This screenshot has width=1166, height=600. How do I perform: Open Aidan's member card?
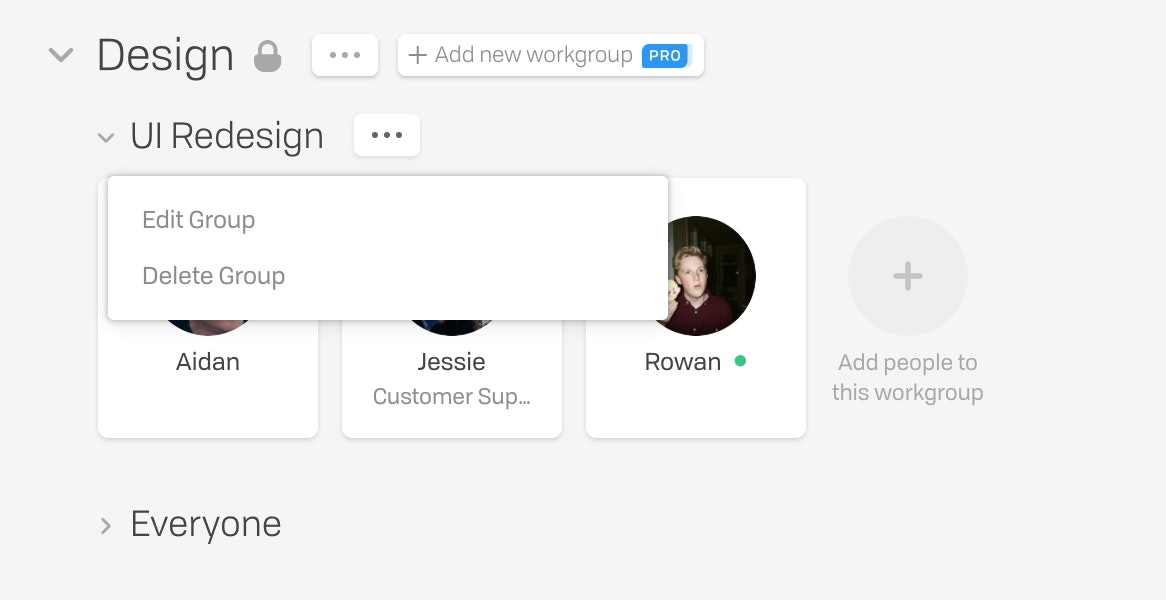point(208,379)
